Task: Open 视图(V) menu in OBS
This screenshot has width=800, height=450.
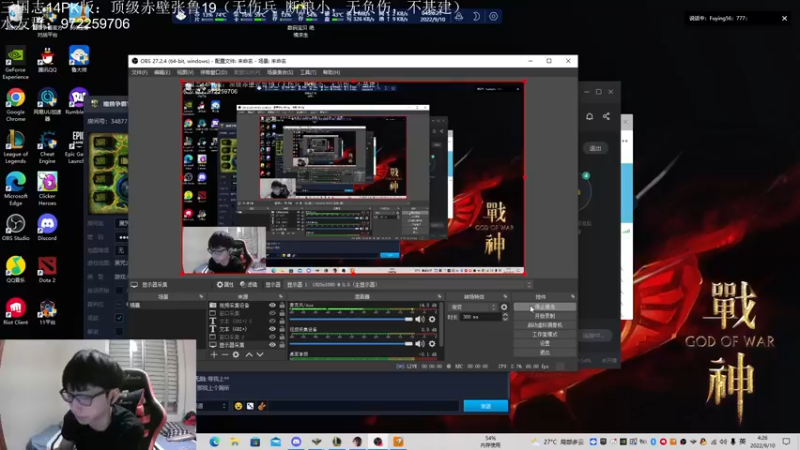Action: click(185, 72)
